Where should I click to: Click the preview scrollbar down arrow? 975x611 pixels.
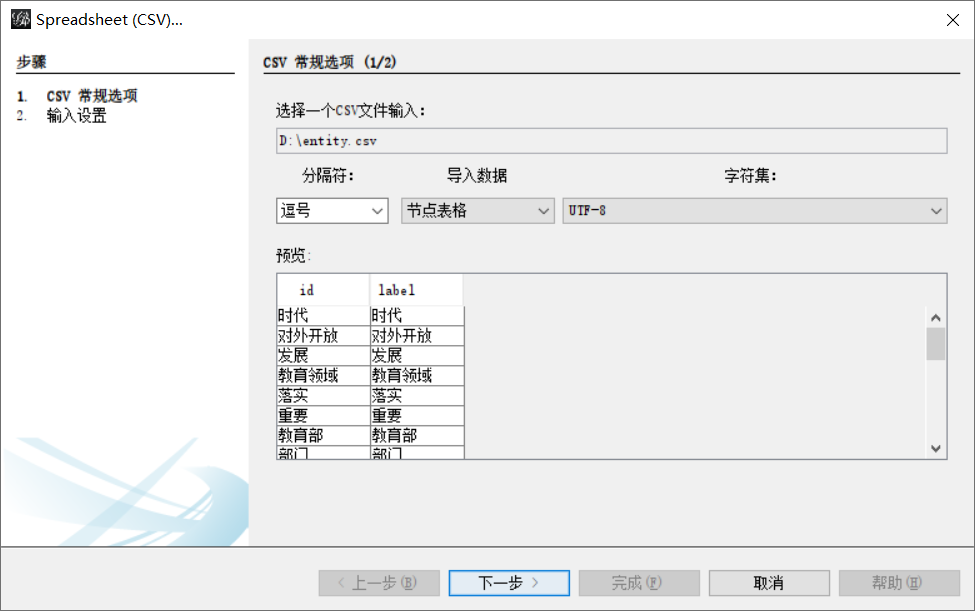936,448
